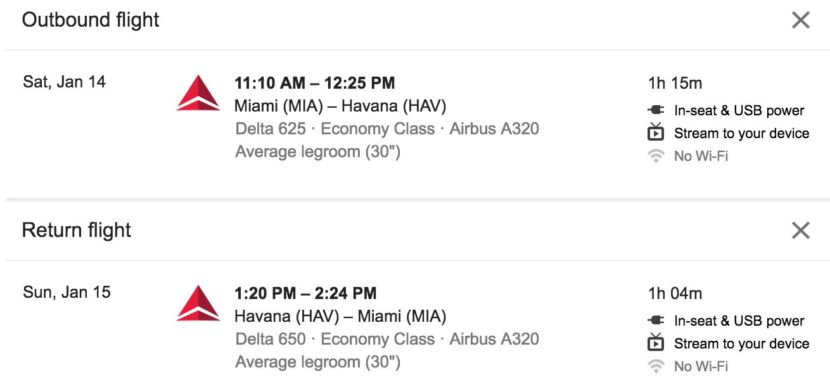Screen dimensions: 830x389
Task: Click outbound in-seat power plug icon
Action: 656,110
